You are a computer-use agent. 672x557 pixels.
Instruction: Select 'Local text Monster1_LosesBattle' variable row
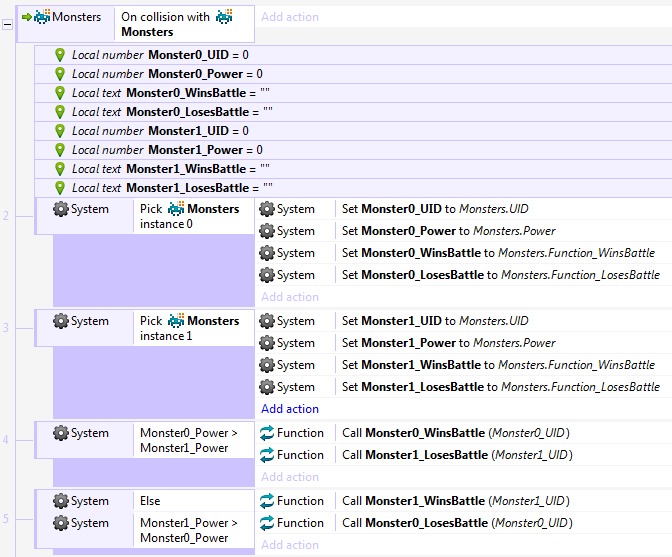(x=353, y=188)
